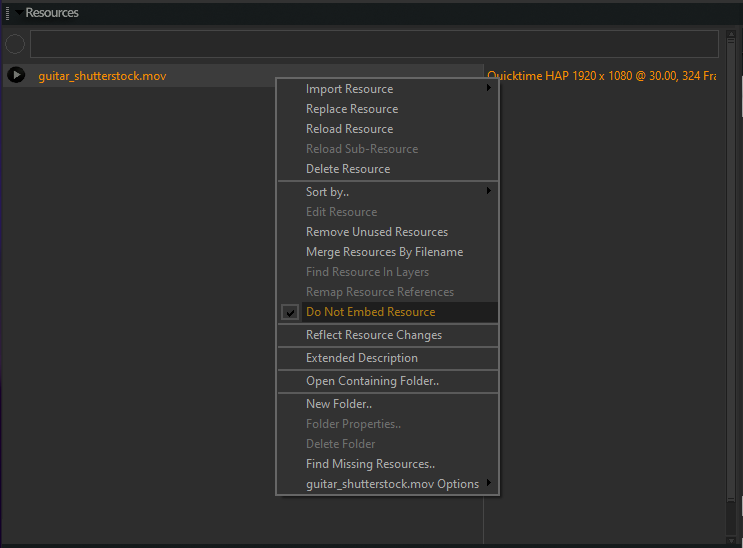Choose Merge Resources By Filename
743x548 pixels.
click(388, 251)
